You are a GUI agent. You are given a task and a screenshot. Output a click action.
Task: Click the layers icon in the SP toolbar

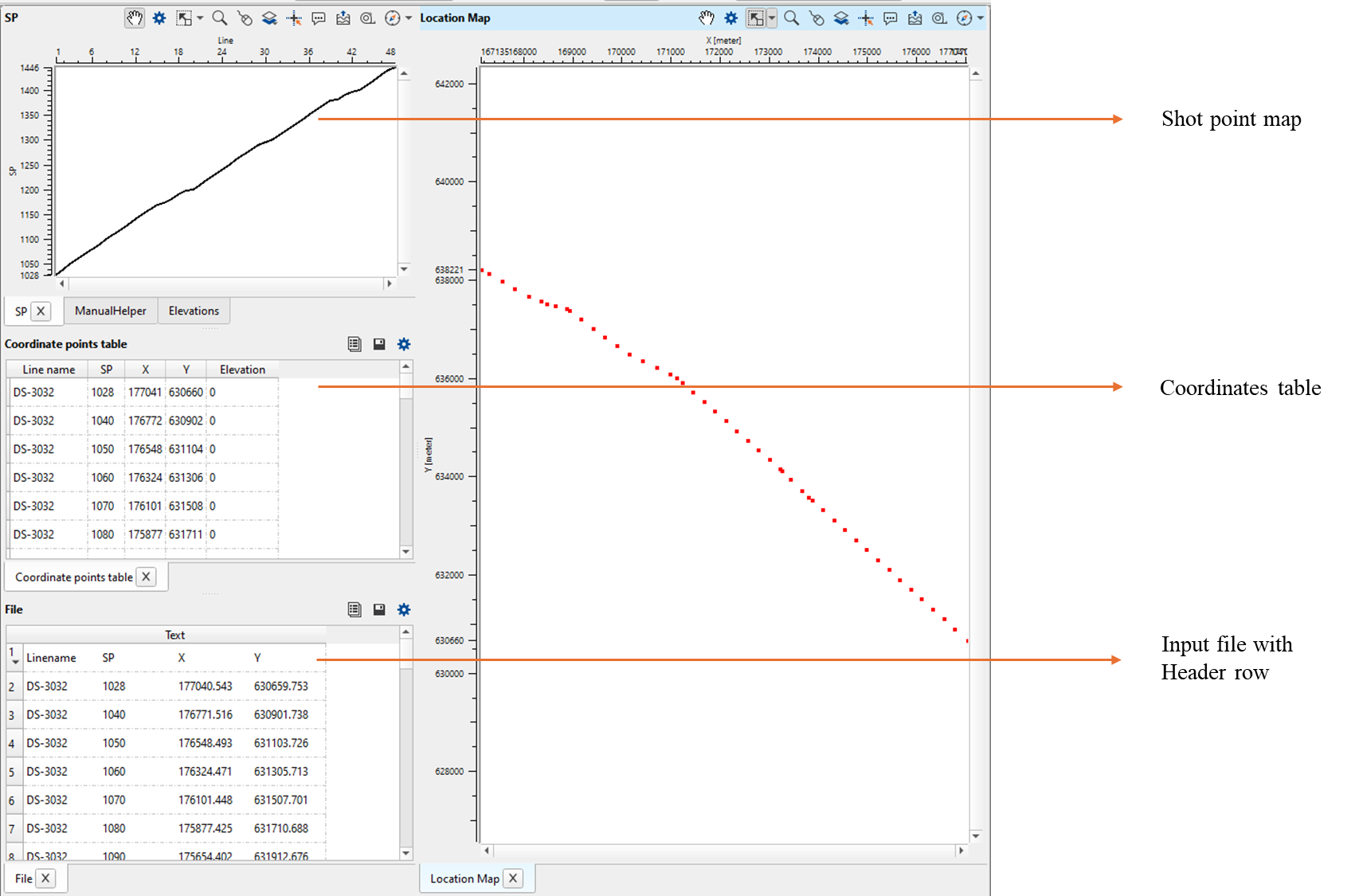tap(268, 18)
